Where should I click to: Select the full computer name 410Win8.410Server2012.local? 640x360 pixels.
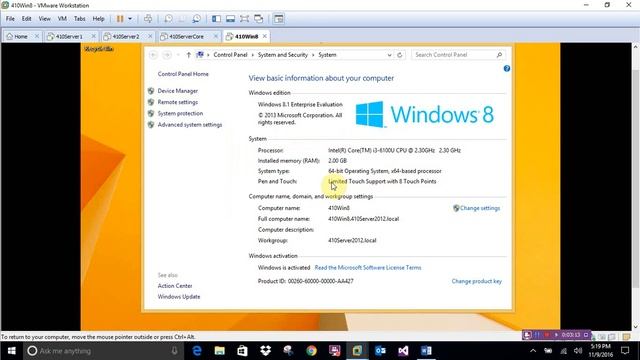pyautogui.click(x=363, y=219)
